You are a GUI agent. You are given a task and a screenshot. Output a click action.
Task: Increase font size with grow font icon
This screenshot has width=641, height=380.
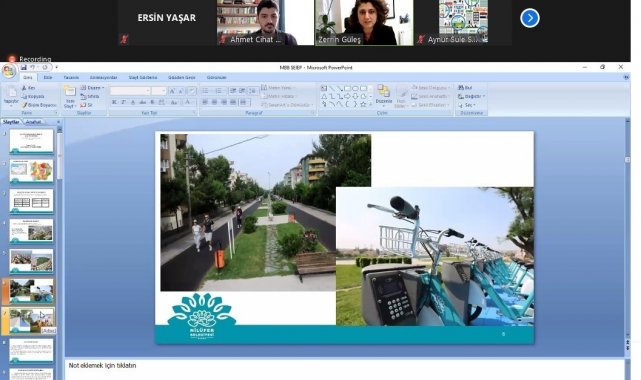[x=172, y=91]
